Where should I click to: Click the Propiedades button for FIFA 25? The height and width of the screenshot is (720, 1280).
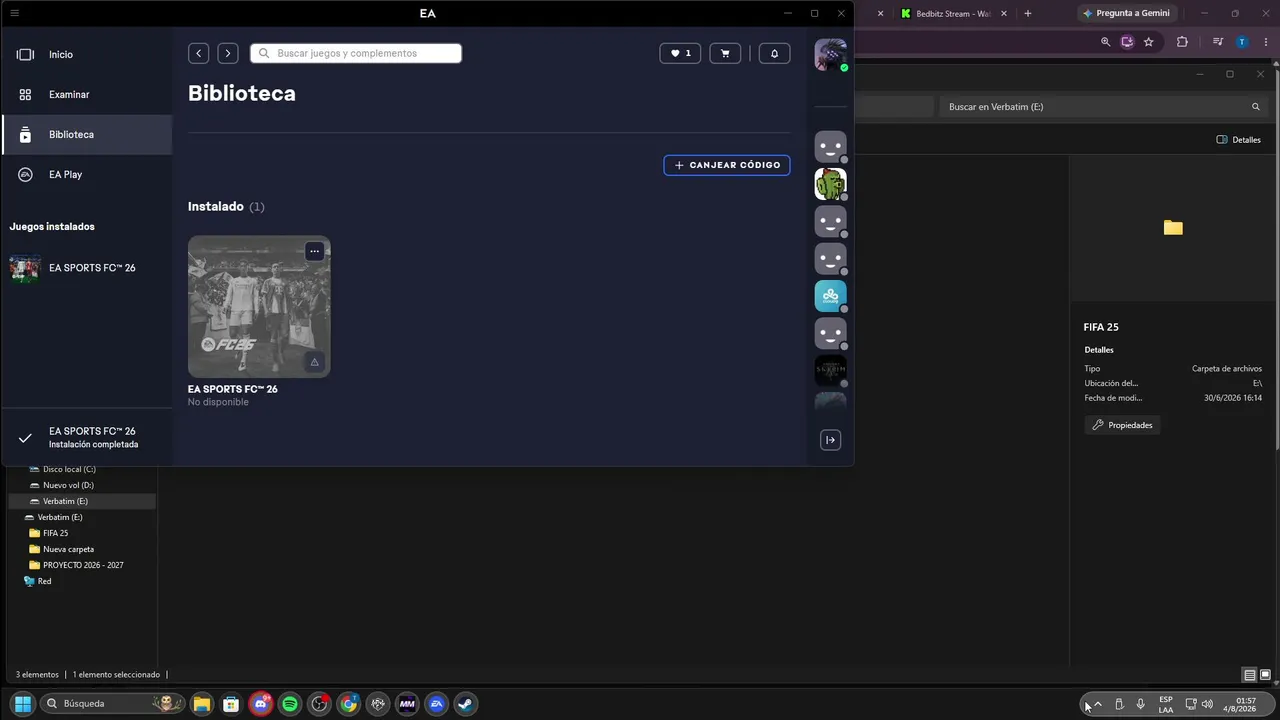tap(1123, 425)
